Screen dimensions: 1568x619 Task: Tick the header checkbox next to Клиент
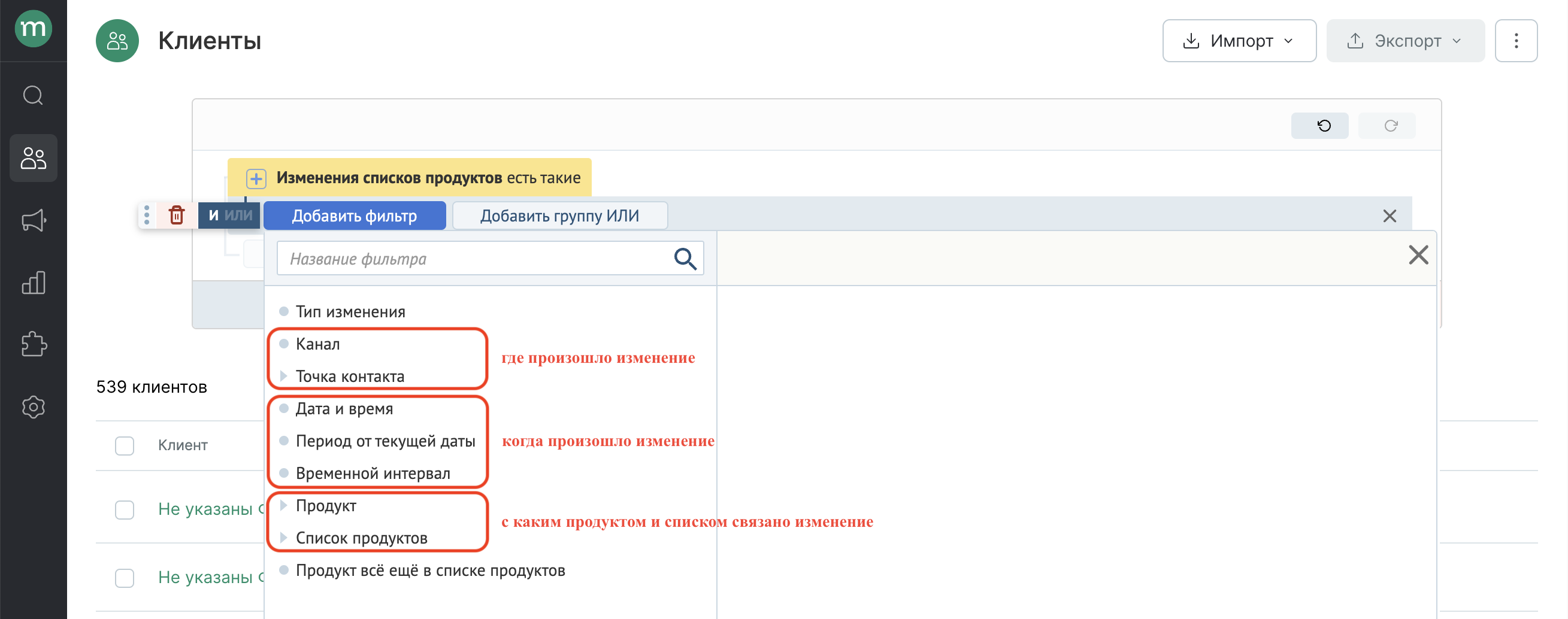click(125, 445)
